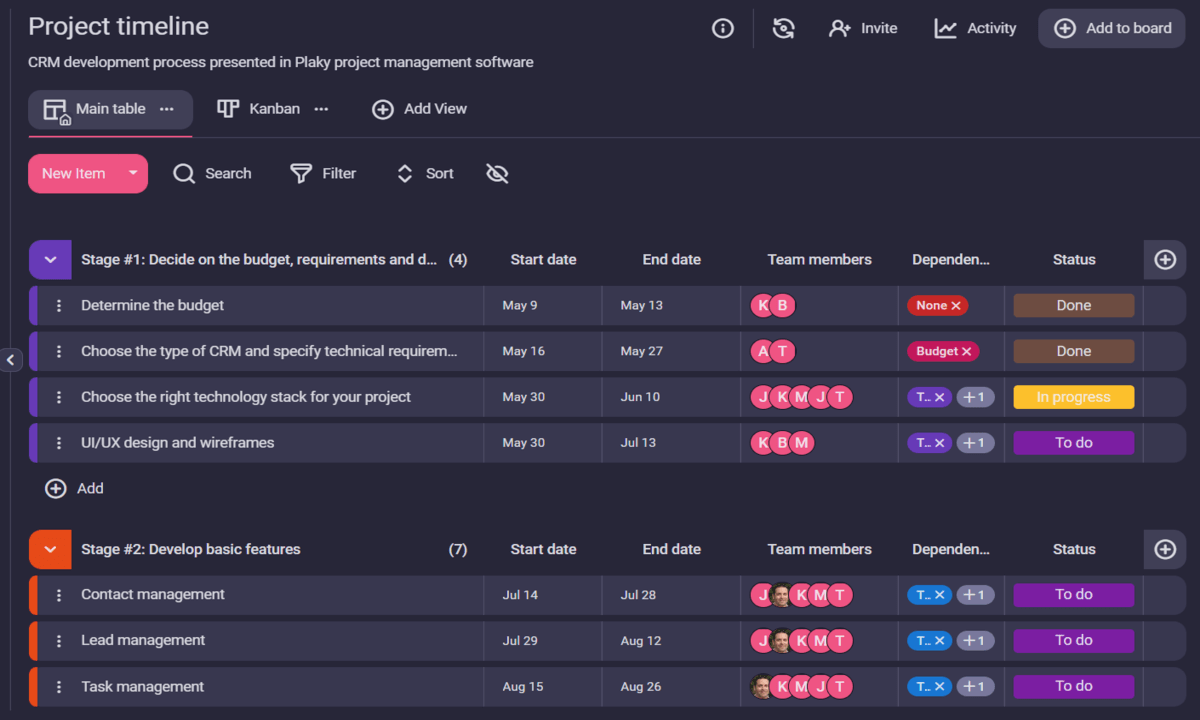Open the Search on the board

[x=212, y=173]
